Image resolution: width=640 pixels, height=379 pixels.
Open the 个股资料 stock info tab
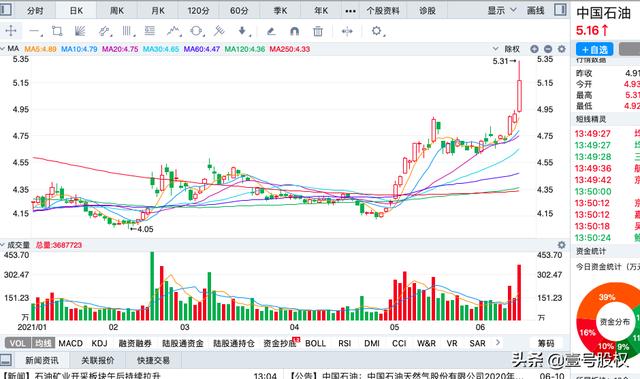(383, 11)
